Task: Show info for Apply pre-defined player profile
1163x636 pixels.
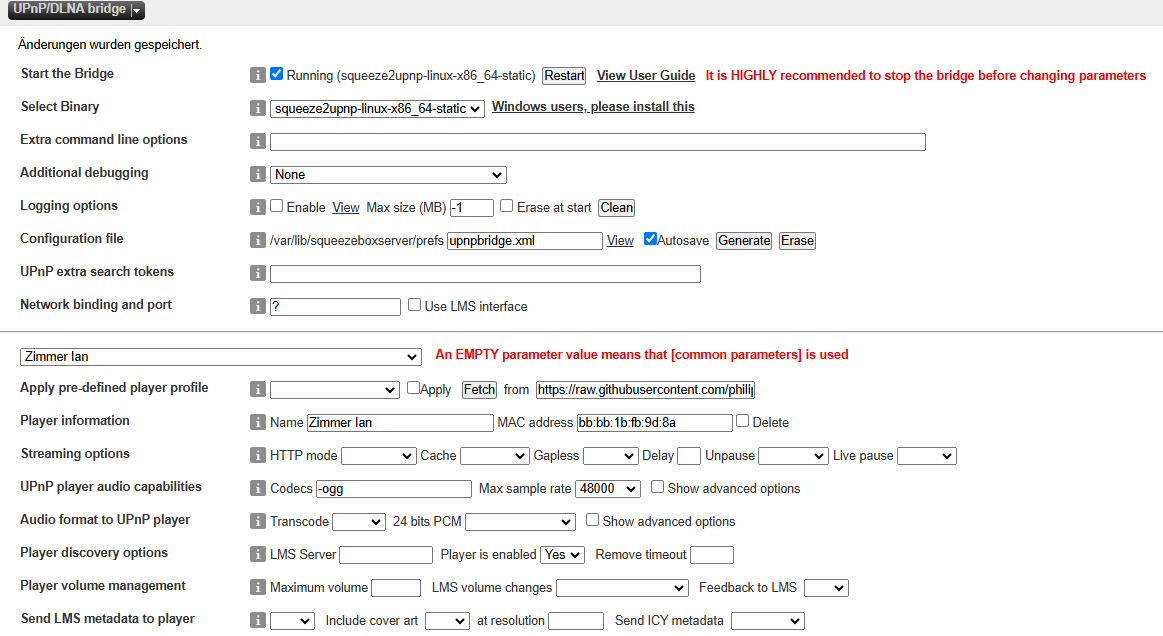Action: 257,389
